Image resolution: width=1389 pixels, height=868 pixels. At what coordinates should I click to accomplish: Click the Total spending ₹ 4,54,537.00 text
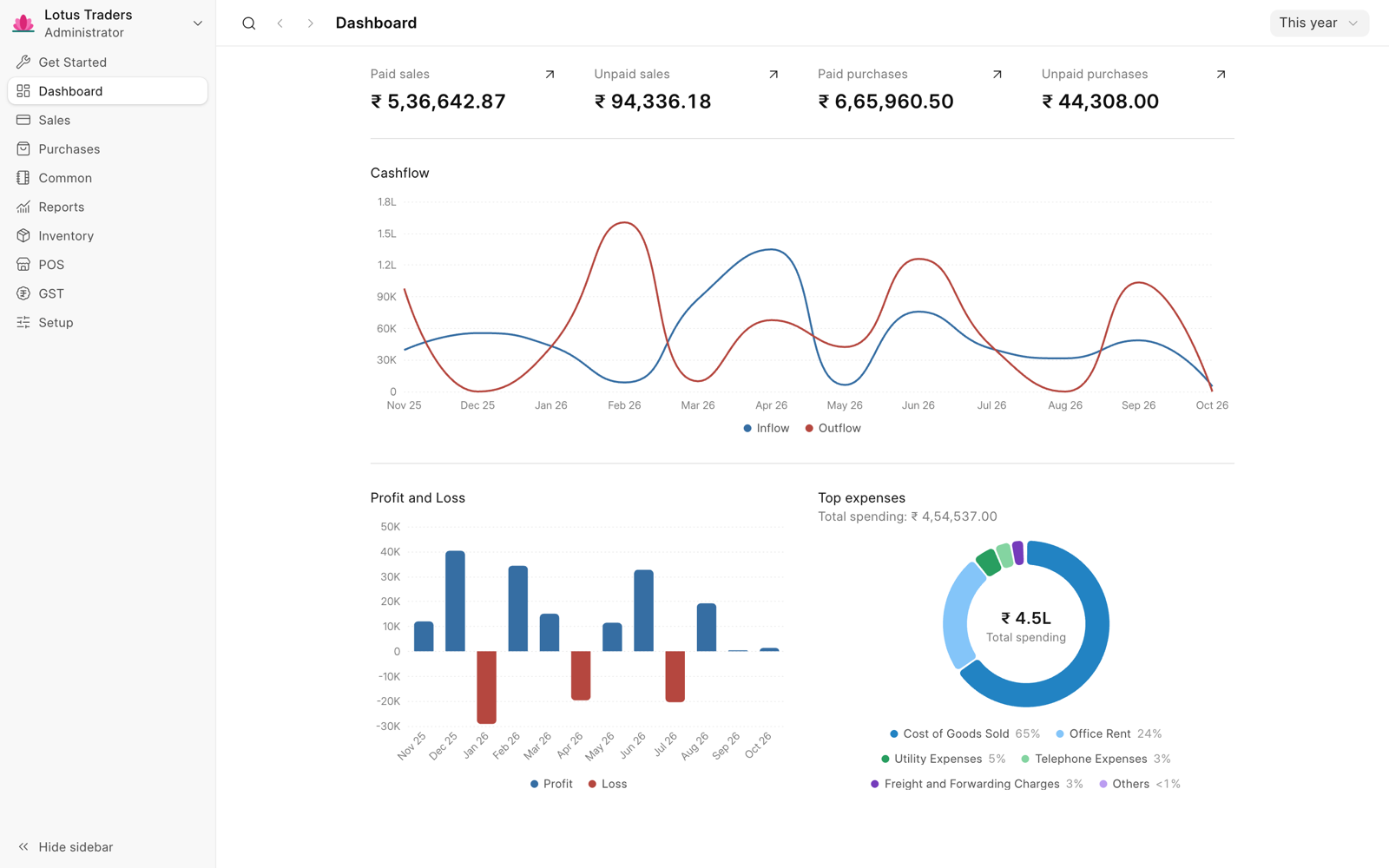pos(907,516)
